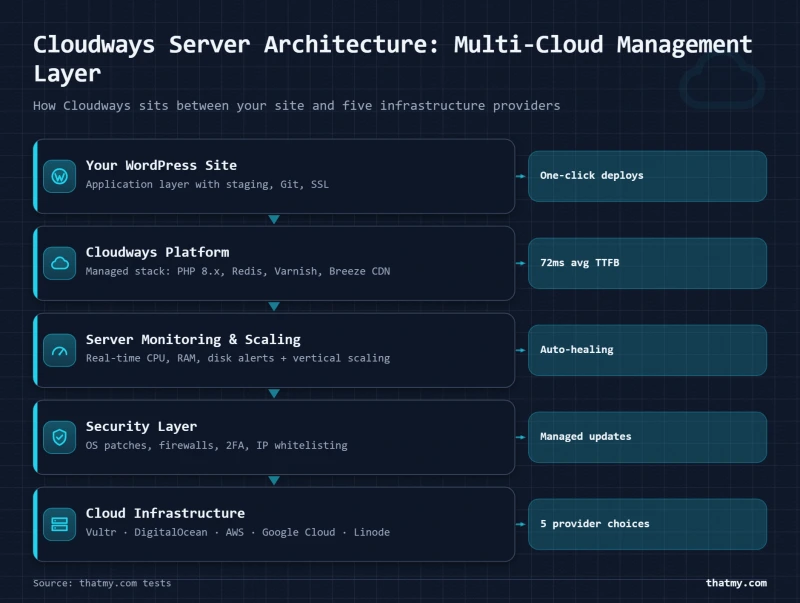Select the 5 provider choices badge
The image size is (800, 603).
tap(647, 524)
